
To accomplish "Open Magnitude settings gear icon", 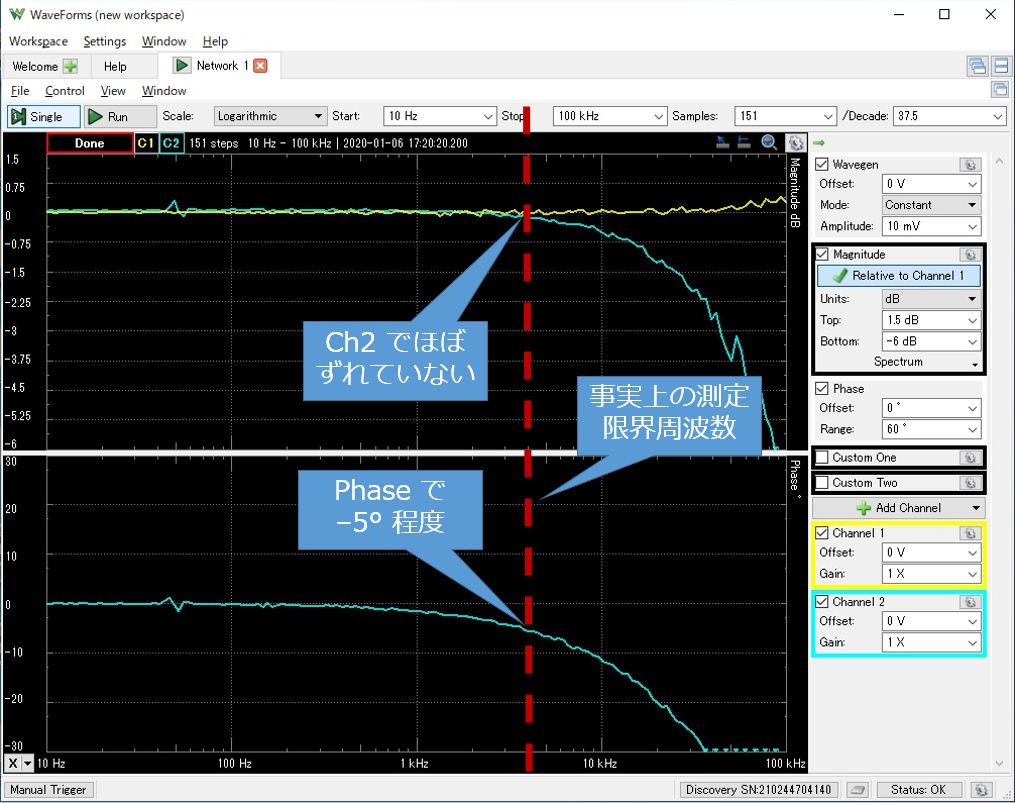I will coord(968,255).
